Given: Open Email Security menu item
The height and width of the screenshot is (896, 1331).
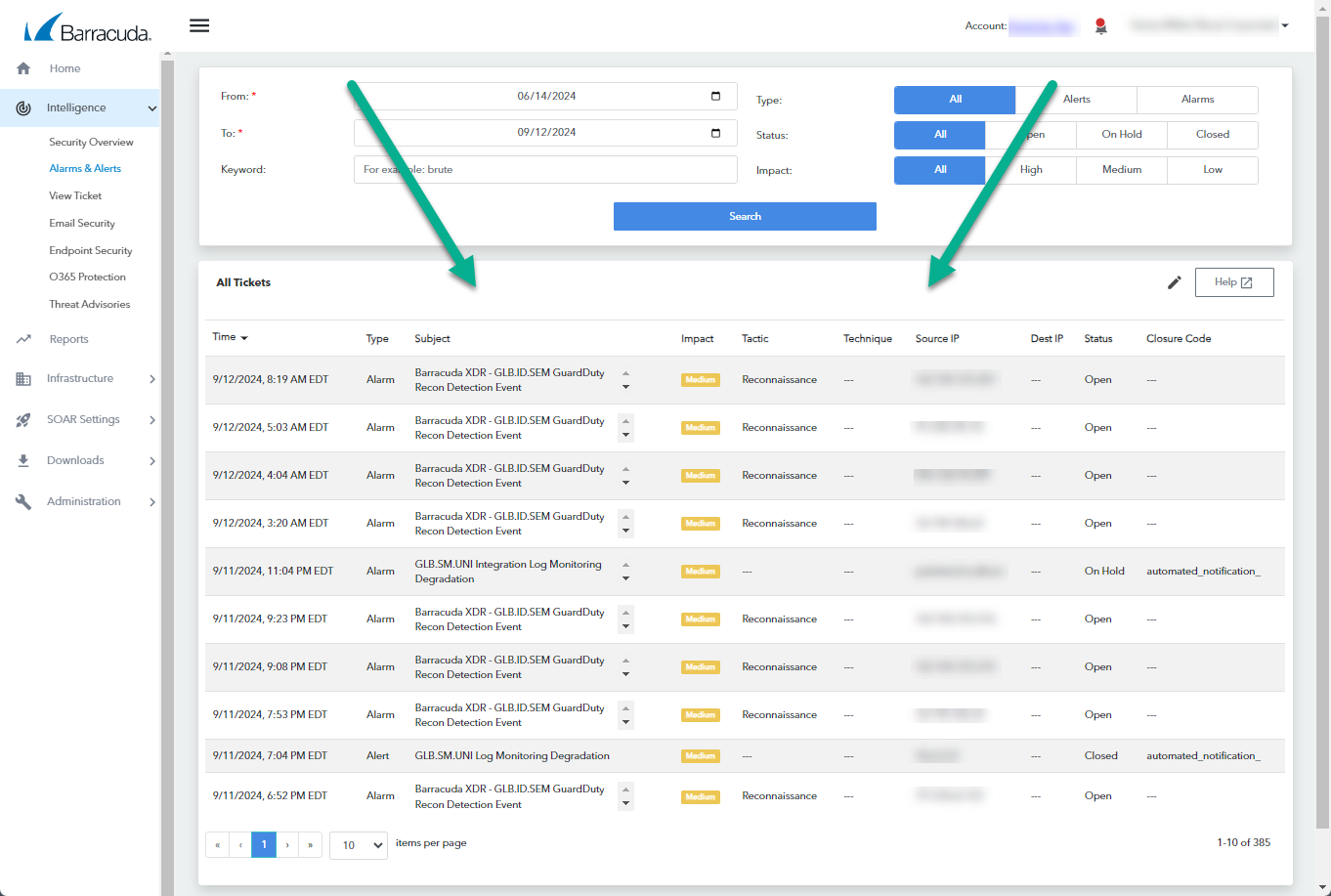Looking at the screenshot, I should click(82, 224).
